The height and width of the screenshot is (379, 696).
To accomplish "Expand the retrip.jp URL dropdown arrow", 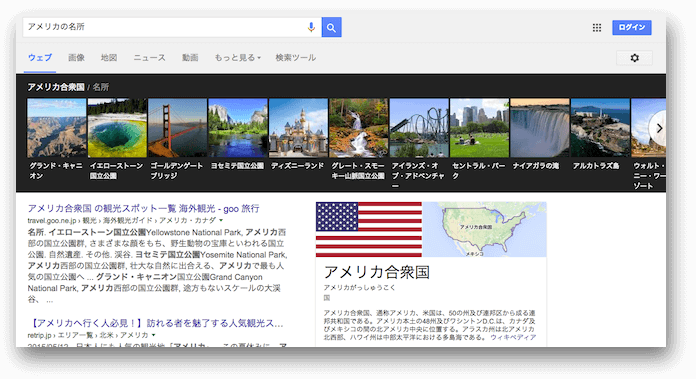I will (154, 335).
